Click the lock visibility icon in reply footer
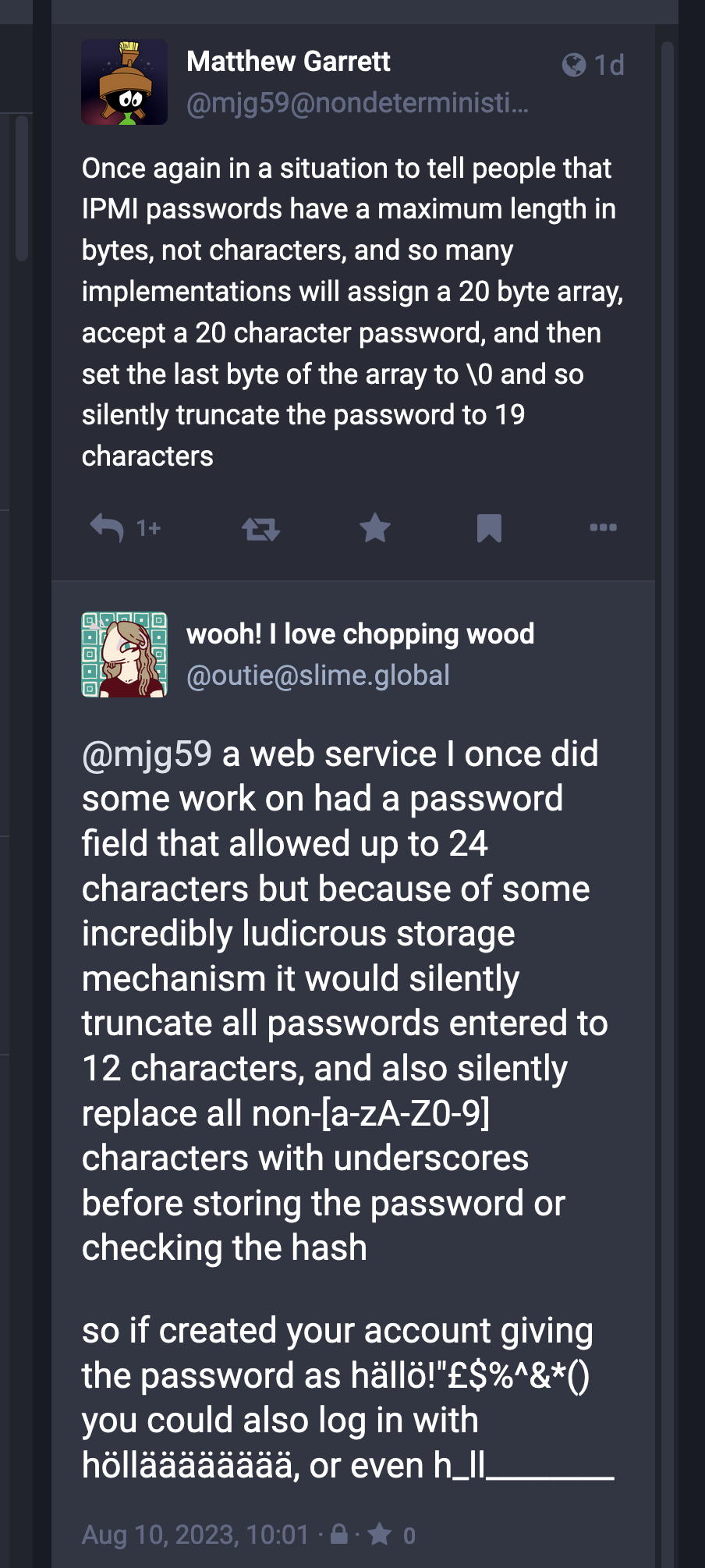 339,1535
